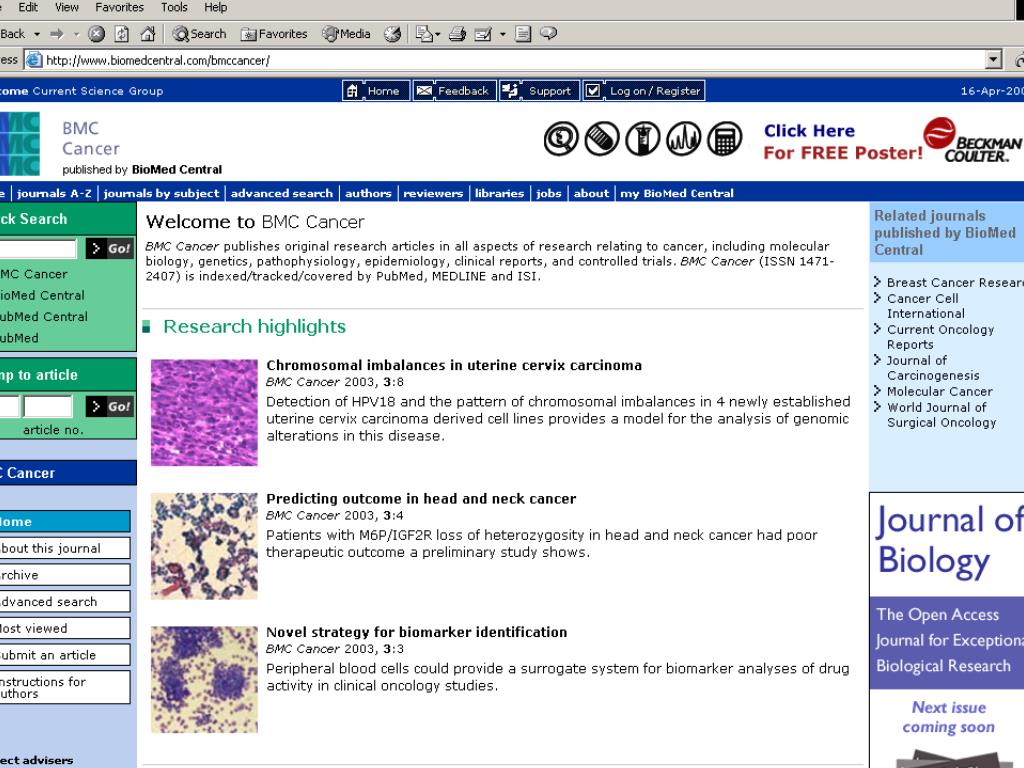Click Log on / Register button
Screen dimensions: 1024x768
pos(644,91)
